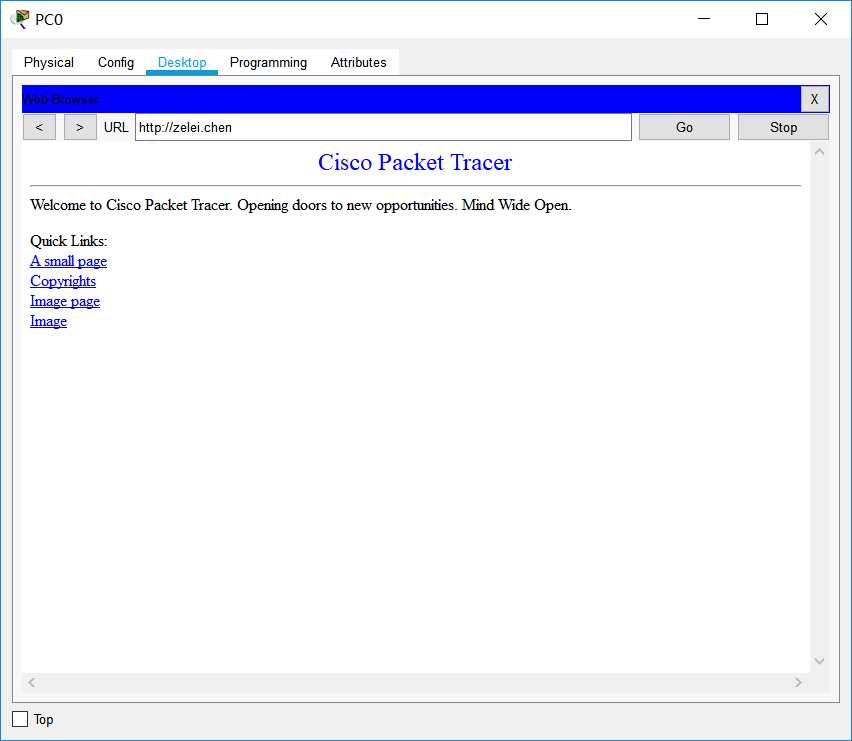Follow the Copyrights link
This screenshot has height=741, width=852.
pyautogui.click(x=63, y=281)
